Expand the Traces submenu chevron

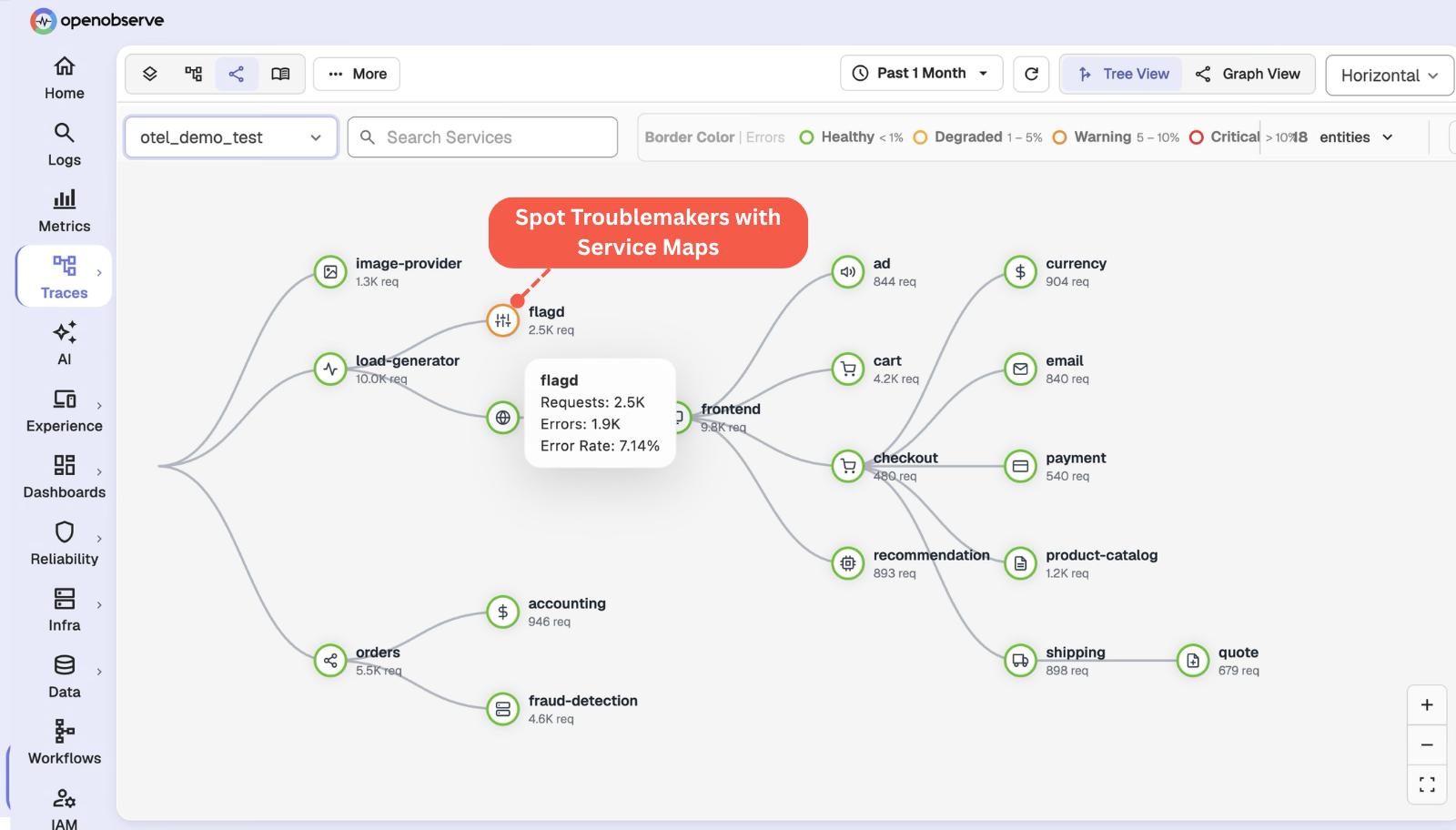point(99,273)
